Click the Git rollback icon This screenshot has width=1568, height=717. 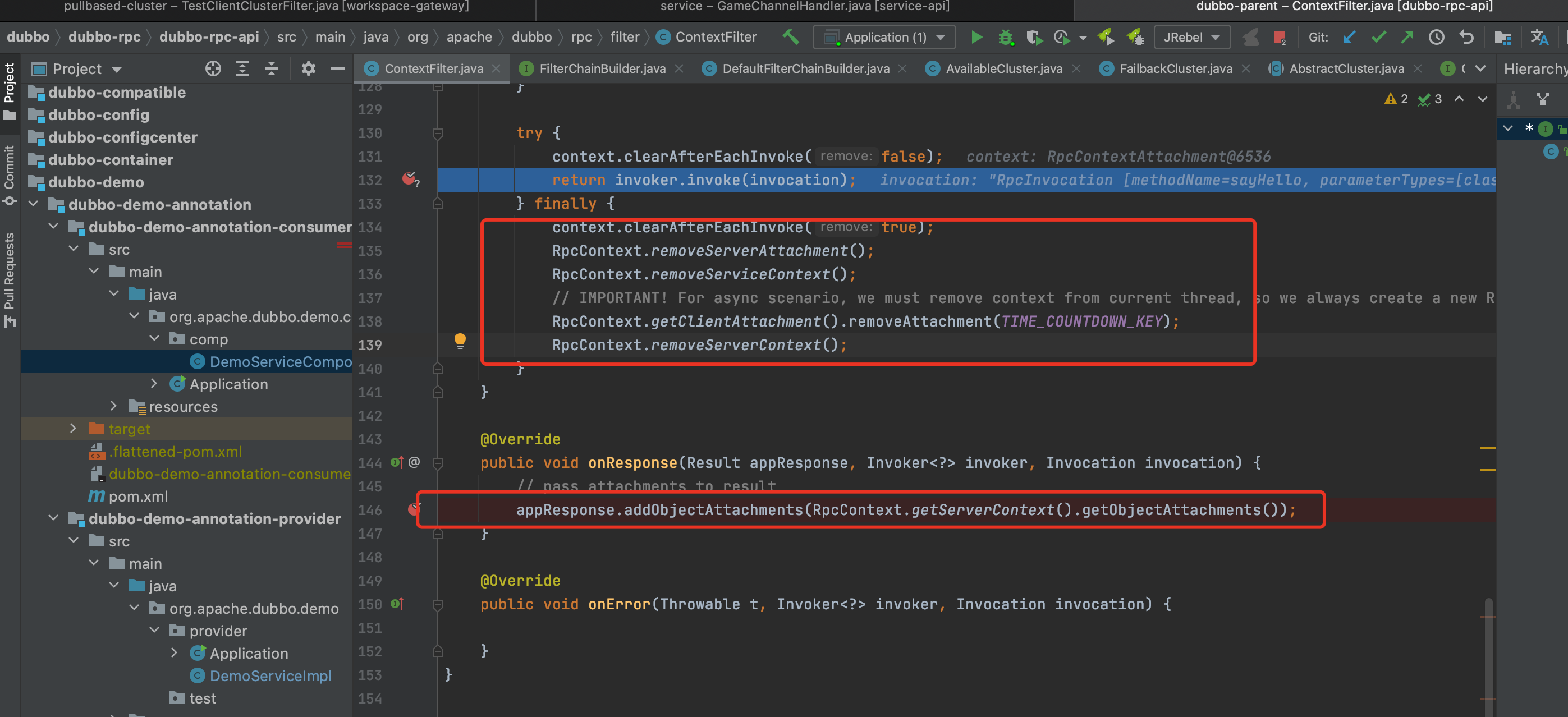point(1466,37)
